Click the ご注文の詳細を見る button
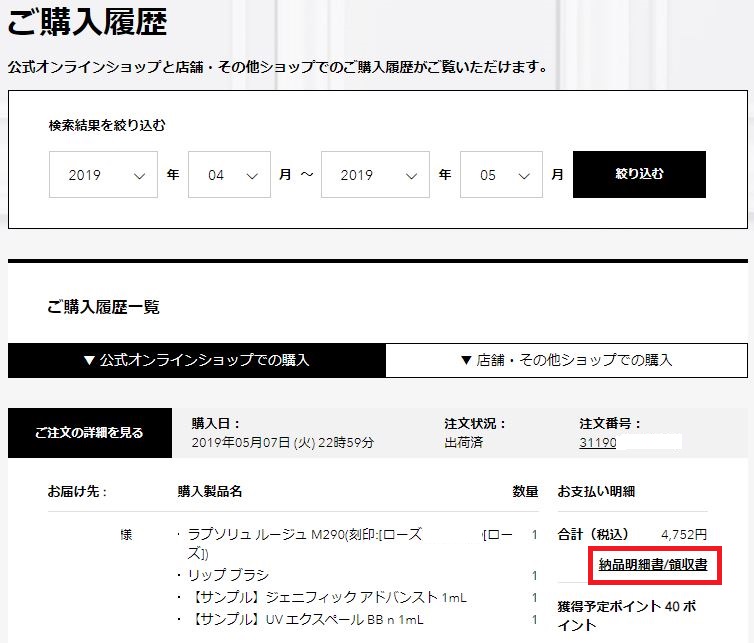This screenshot has width=754, height=643. click(x=88, y=433)
